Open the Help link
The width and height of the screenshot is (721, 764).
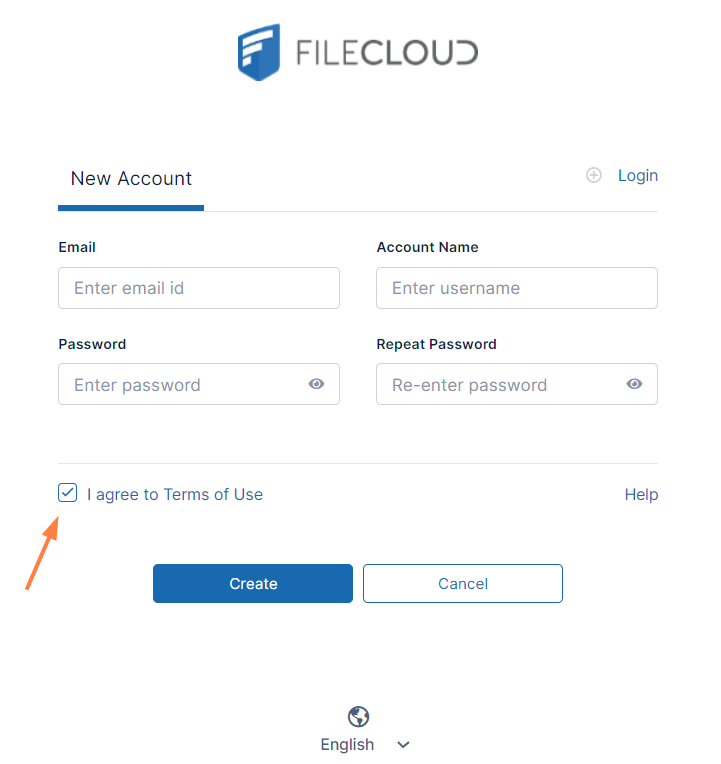[641, 494]
